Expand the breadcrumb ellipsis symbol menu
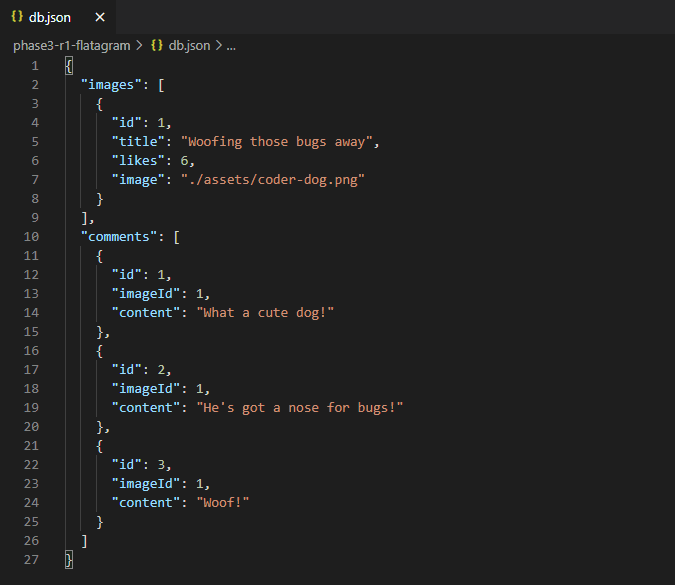Viewport: 675px width, 585px height. (x=231, y=46)
